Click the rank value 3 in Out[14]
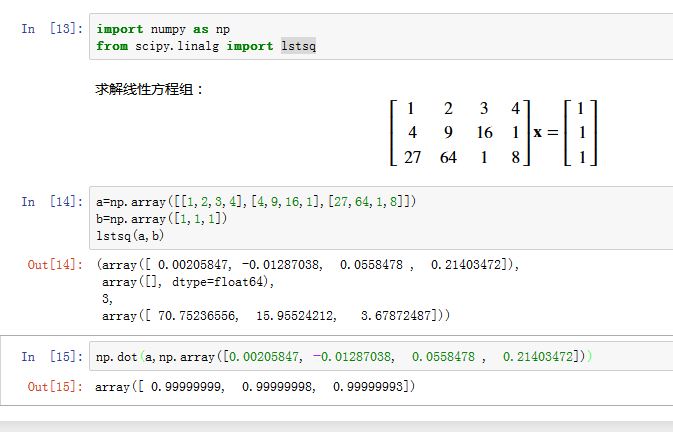This screenshot has height=432, width=673. 107,299
